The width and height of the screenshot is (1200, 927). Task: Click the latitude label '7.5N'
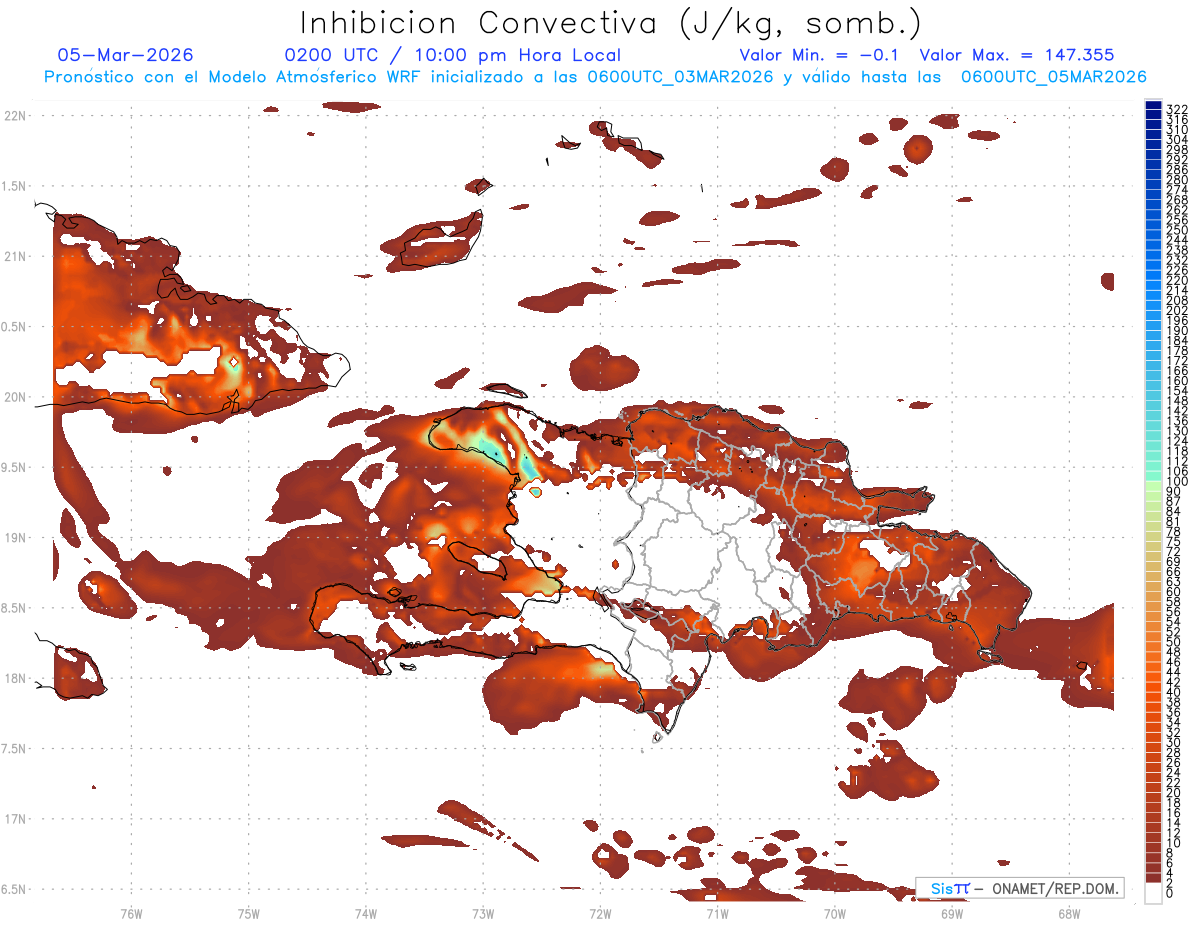click(14, 749)
